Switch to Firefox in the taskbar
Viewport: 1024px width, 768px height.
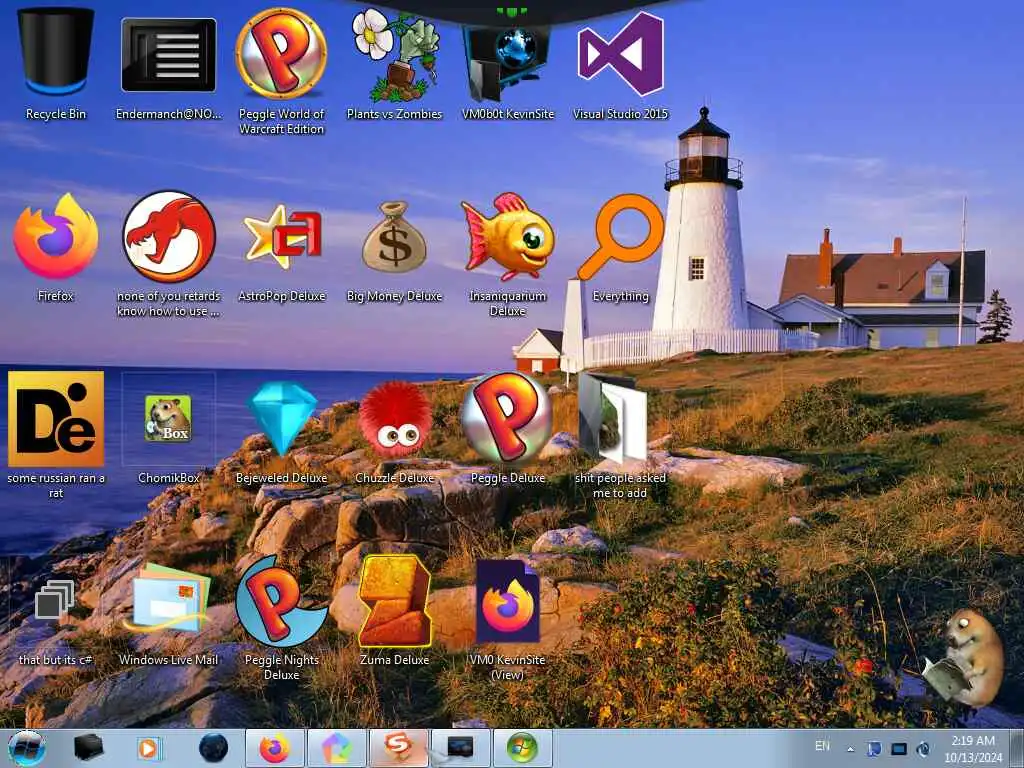(275, 748)
